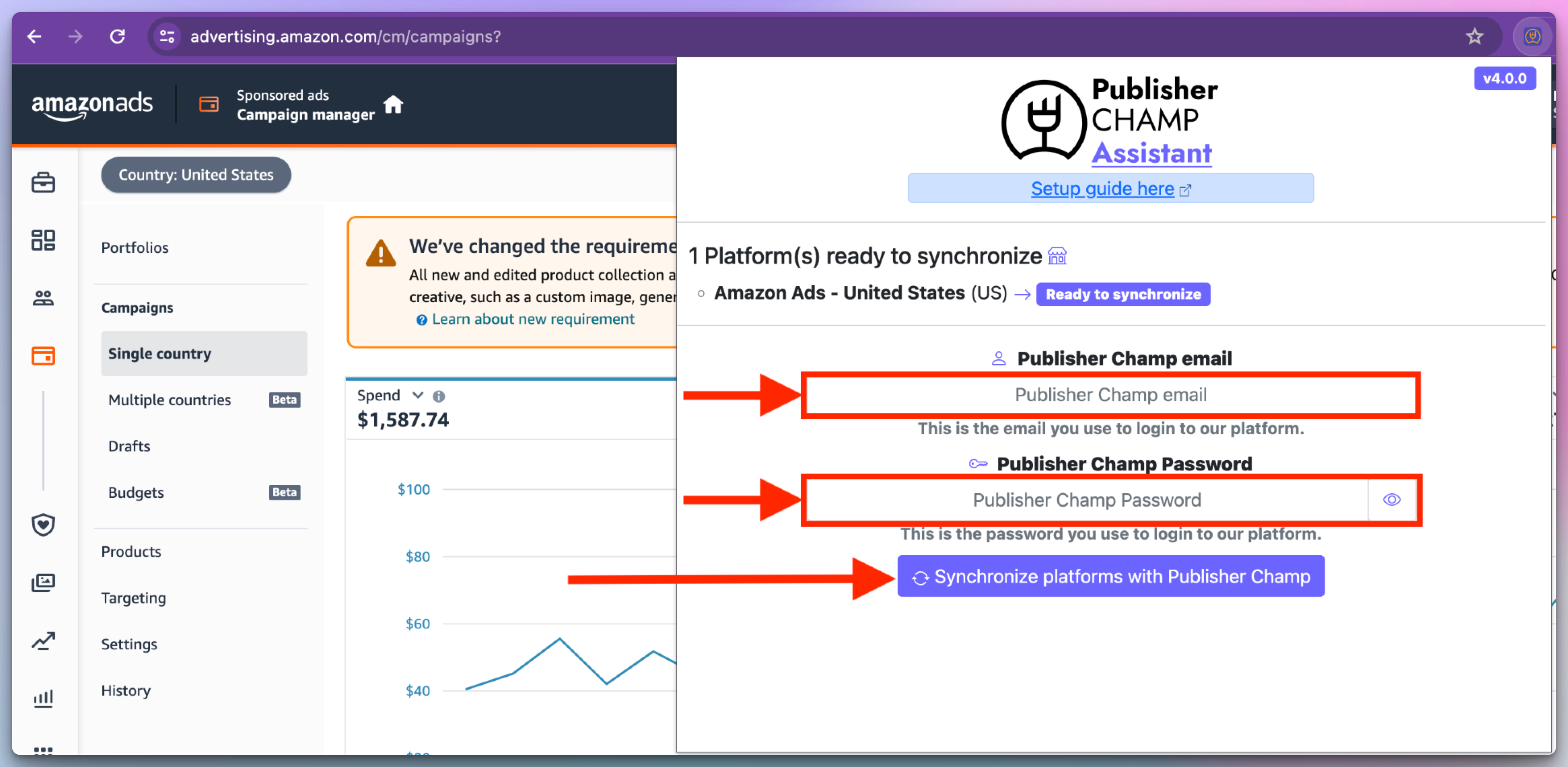Open site information icon in address bar

[x=167, y=37]
